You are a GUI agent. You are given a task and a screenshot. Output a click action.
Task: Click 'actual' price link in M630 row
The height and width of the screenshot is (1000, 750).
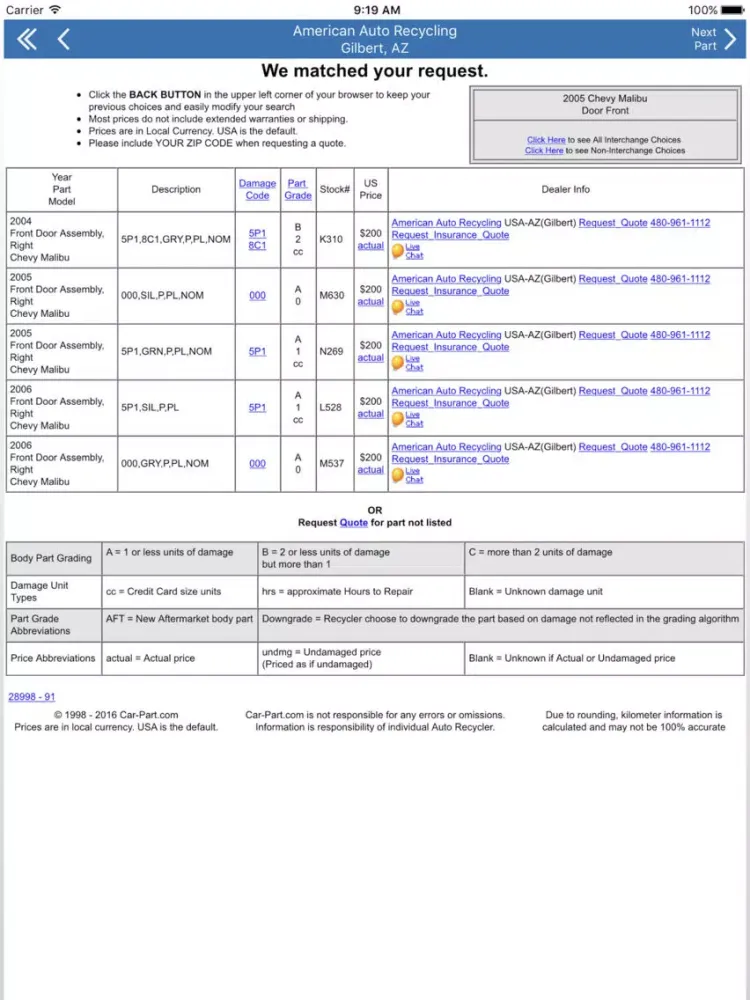[371, 302]
